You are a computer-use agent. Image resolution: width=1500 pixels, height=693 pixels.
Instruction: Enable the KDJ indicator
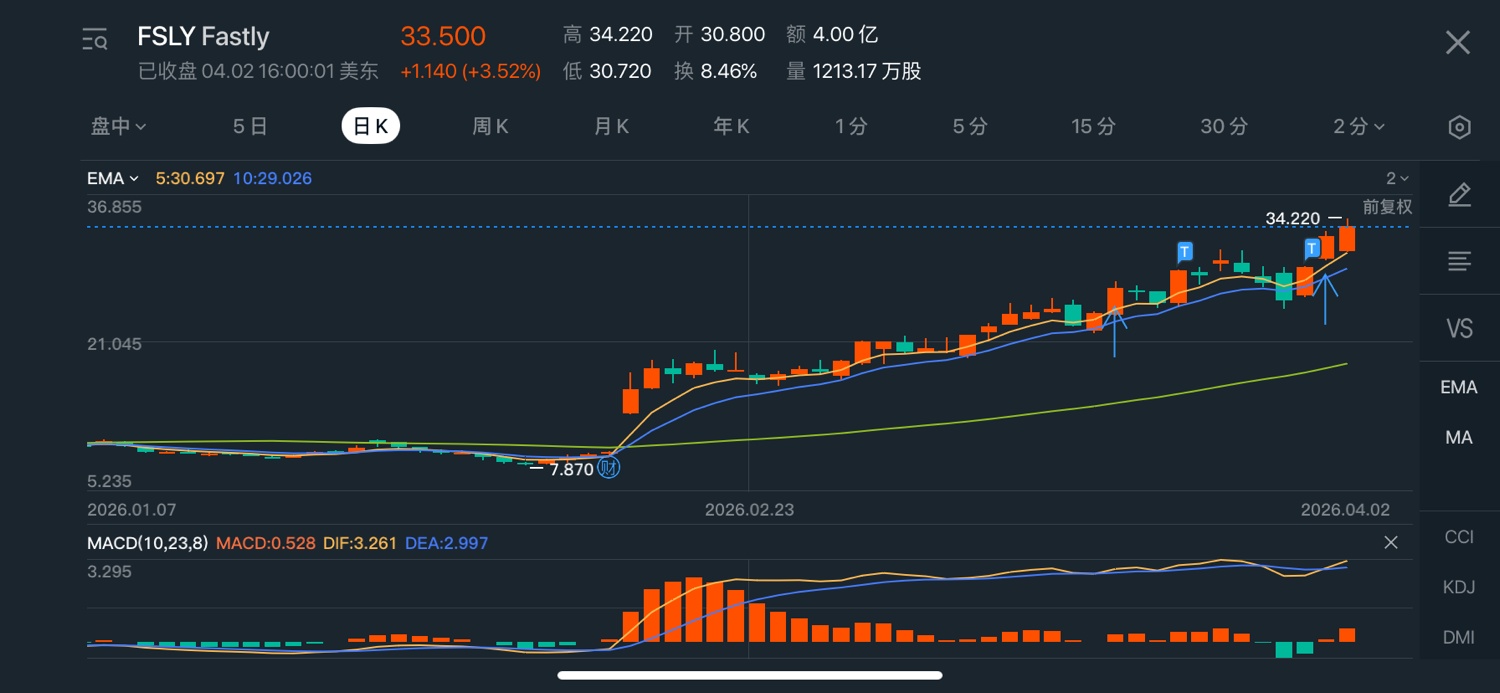click(1458, 587)
